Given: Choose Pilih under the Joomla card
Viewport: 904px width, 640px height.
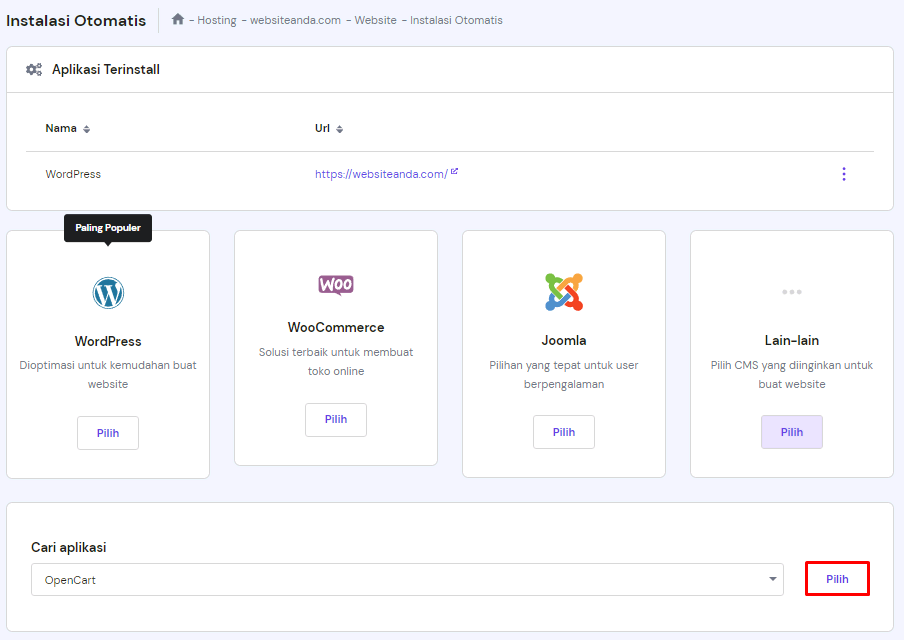Looking at the screenshot, I should (564, 432).
